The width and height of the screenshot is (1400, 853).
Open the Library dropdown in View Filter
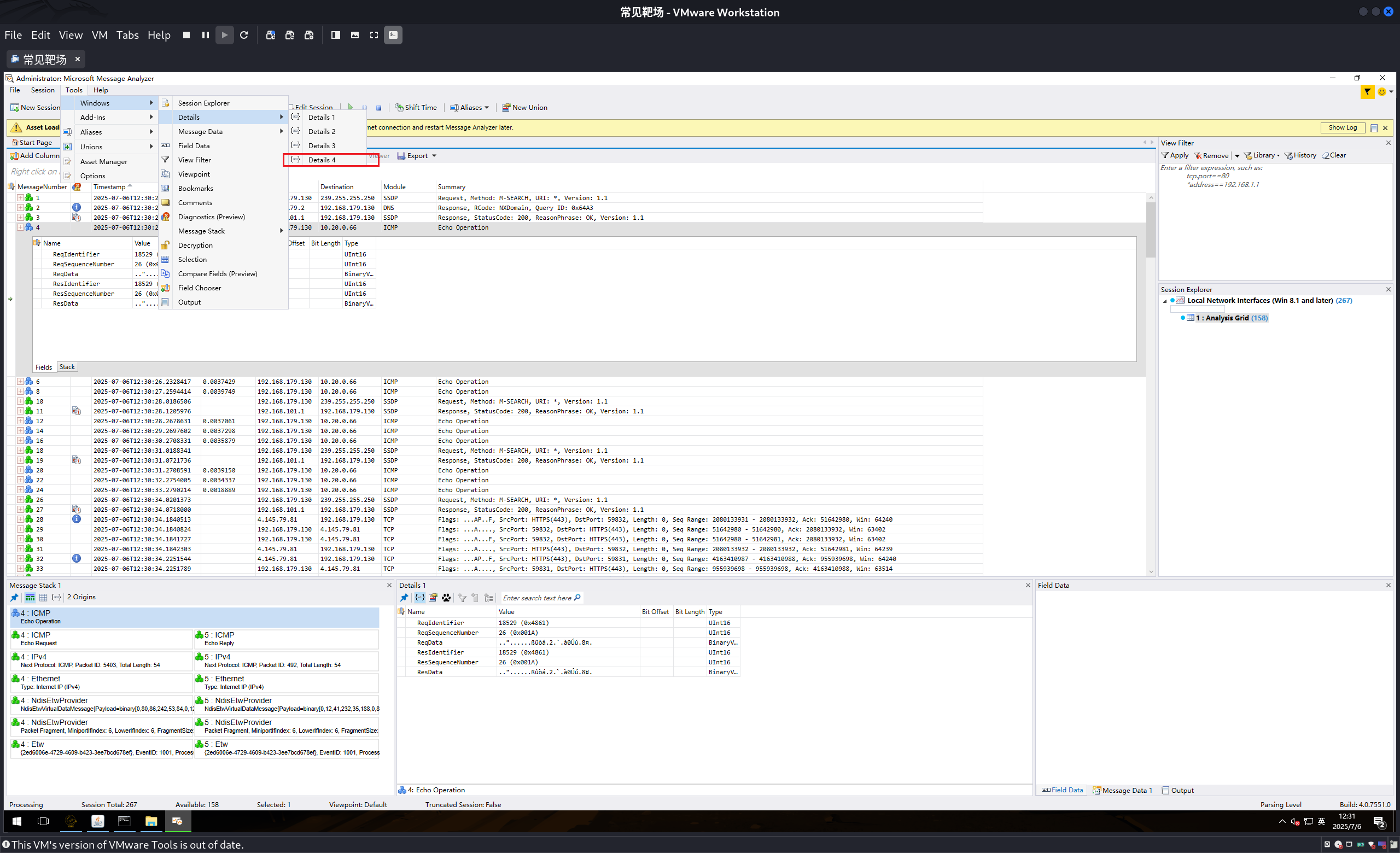click(x=1262, y=155)
